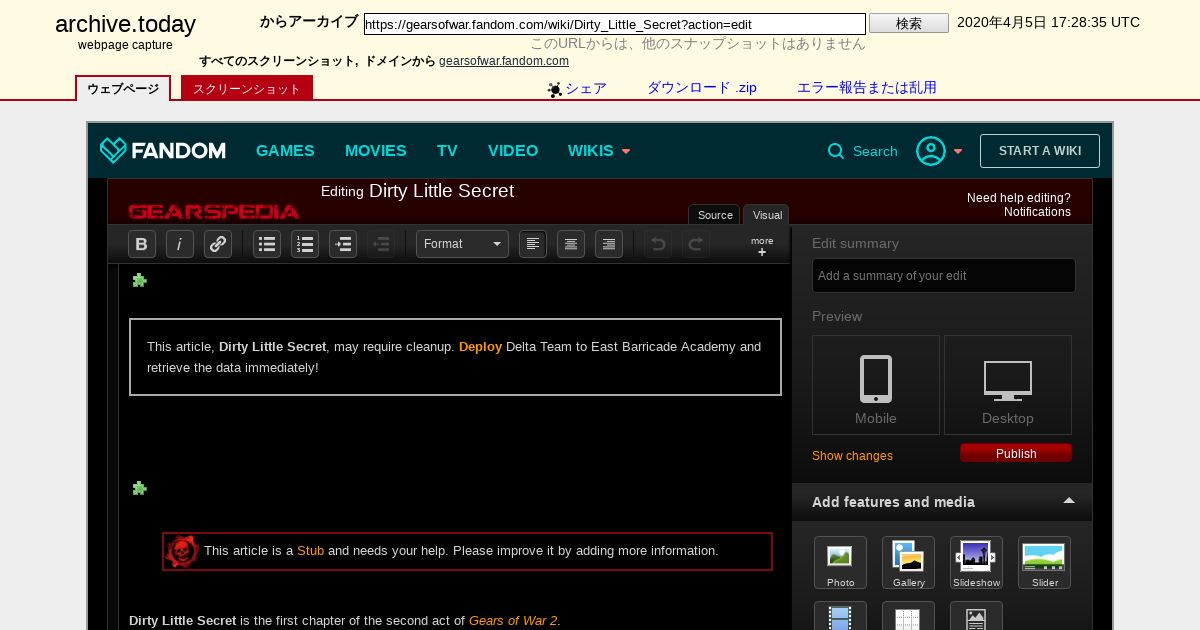
Task: Center align the text
Action: [x=571, y=244]
